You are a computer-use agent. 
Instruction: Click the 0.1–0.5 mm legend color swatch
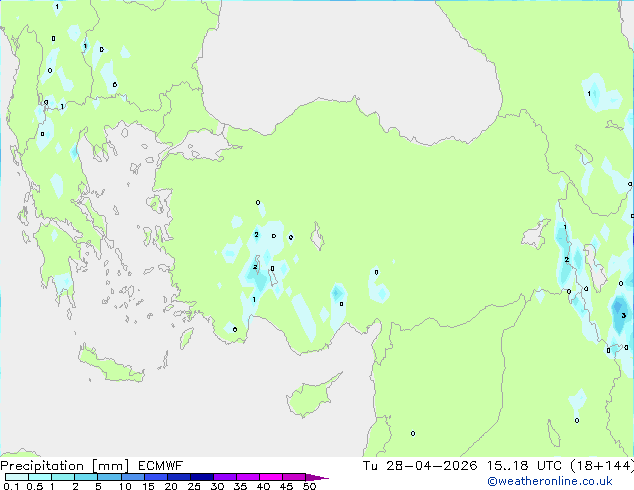pyautogui.click(x=17, y=477)
